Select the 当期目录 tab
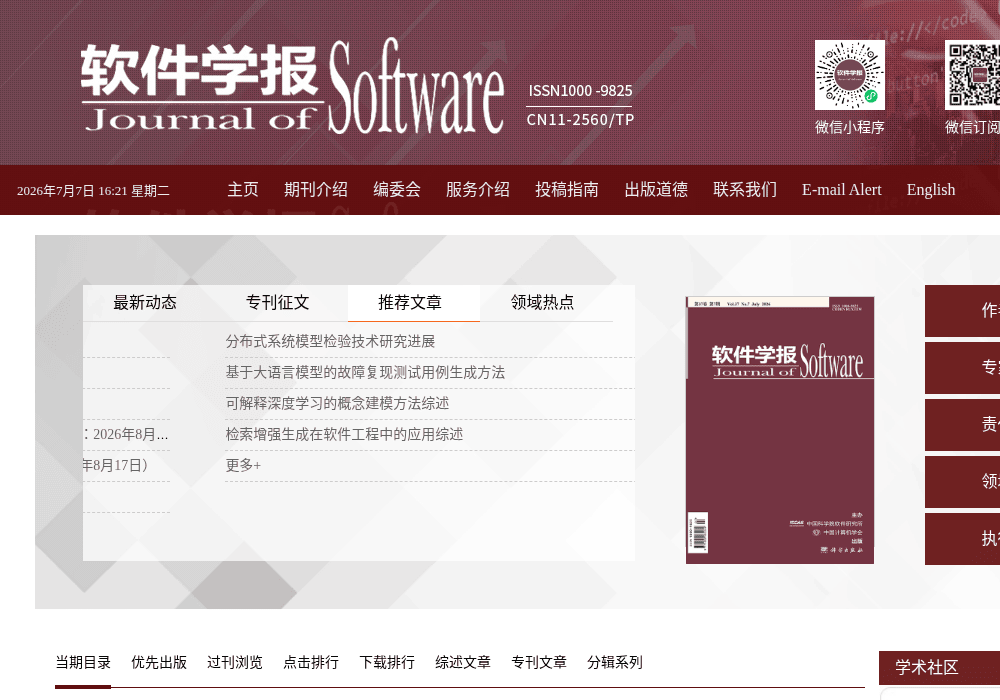The image size is (1000, 700). (x=83, y=662)
